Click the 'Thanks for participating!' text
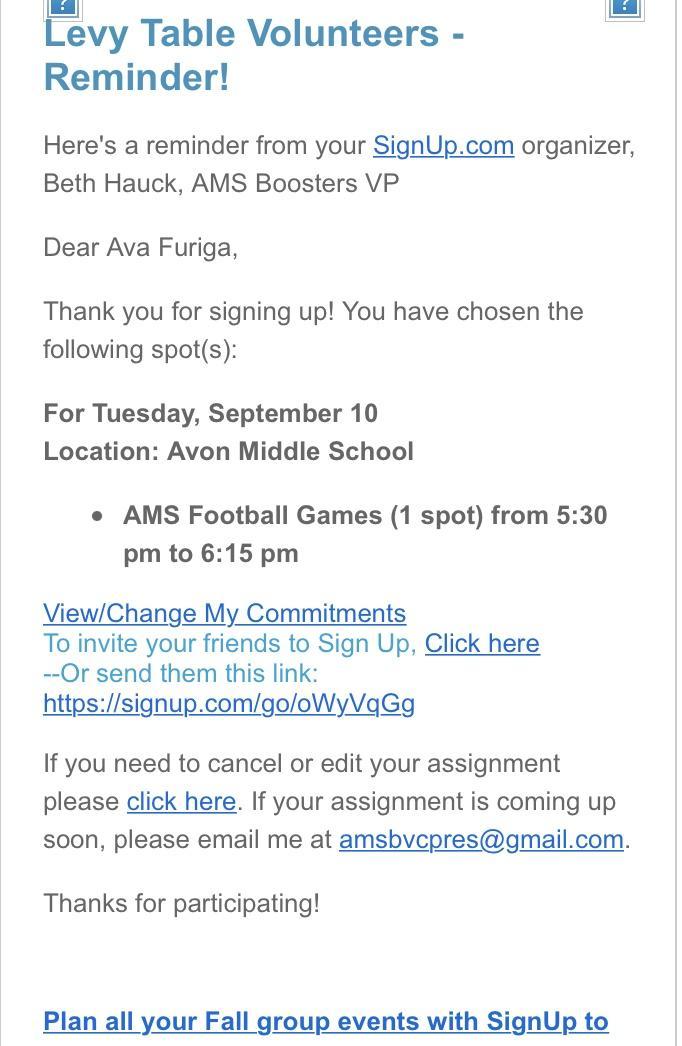 [x=181, y=904]
